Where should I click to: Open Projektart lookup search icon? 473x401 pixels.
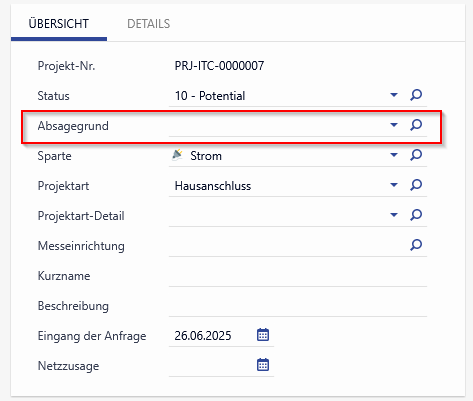click(x=416, y=185)
